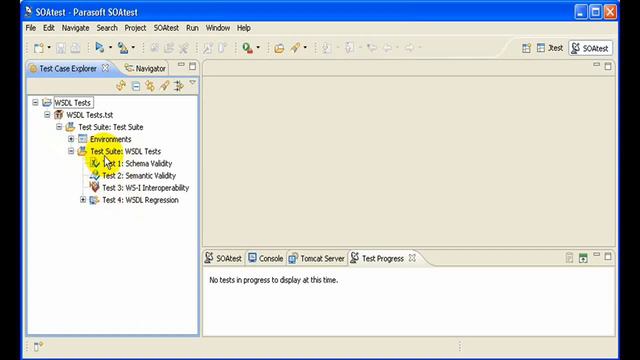640x360 pixels.
Task: Click the Open Perspective icon left of Jtest
Action: [526, 48]
